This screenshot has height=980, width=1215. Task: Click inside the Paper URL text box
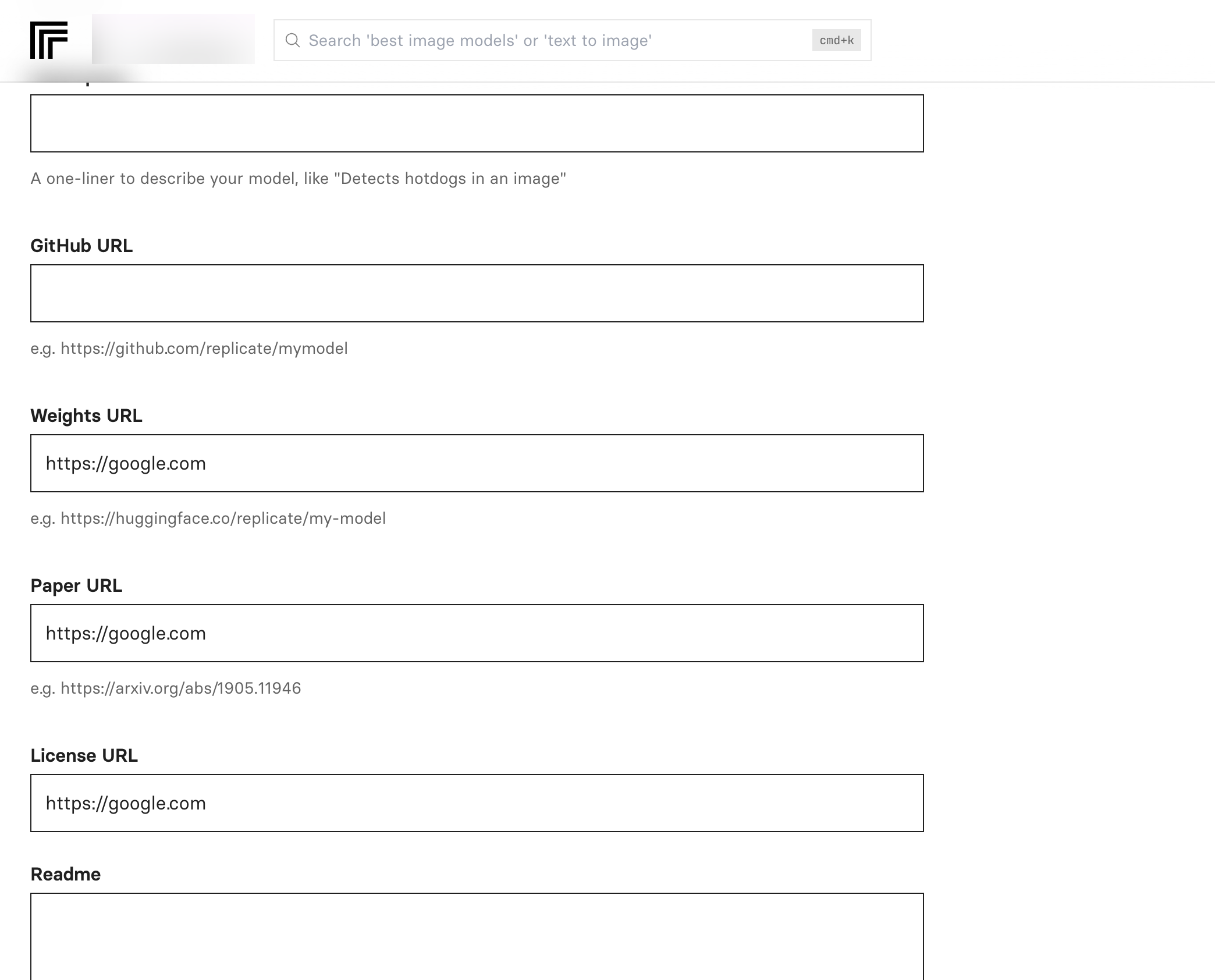tap(477, 633)
